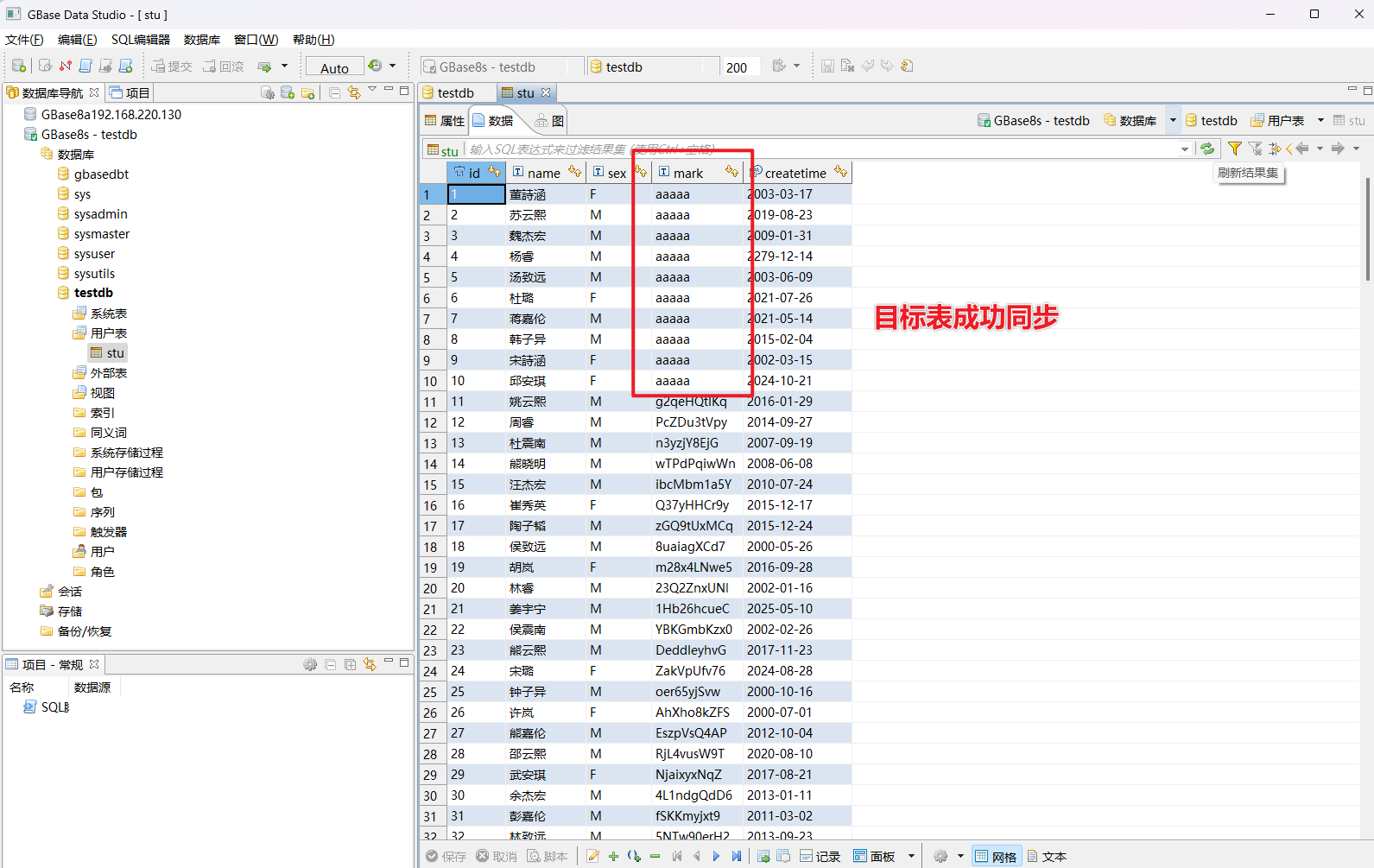Select the stu table in navigator tree
This screenshot has height=868, width=1374.
pos(107,352)
